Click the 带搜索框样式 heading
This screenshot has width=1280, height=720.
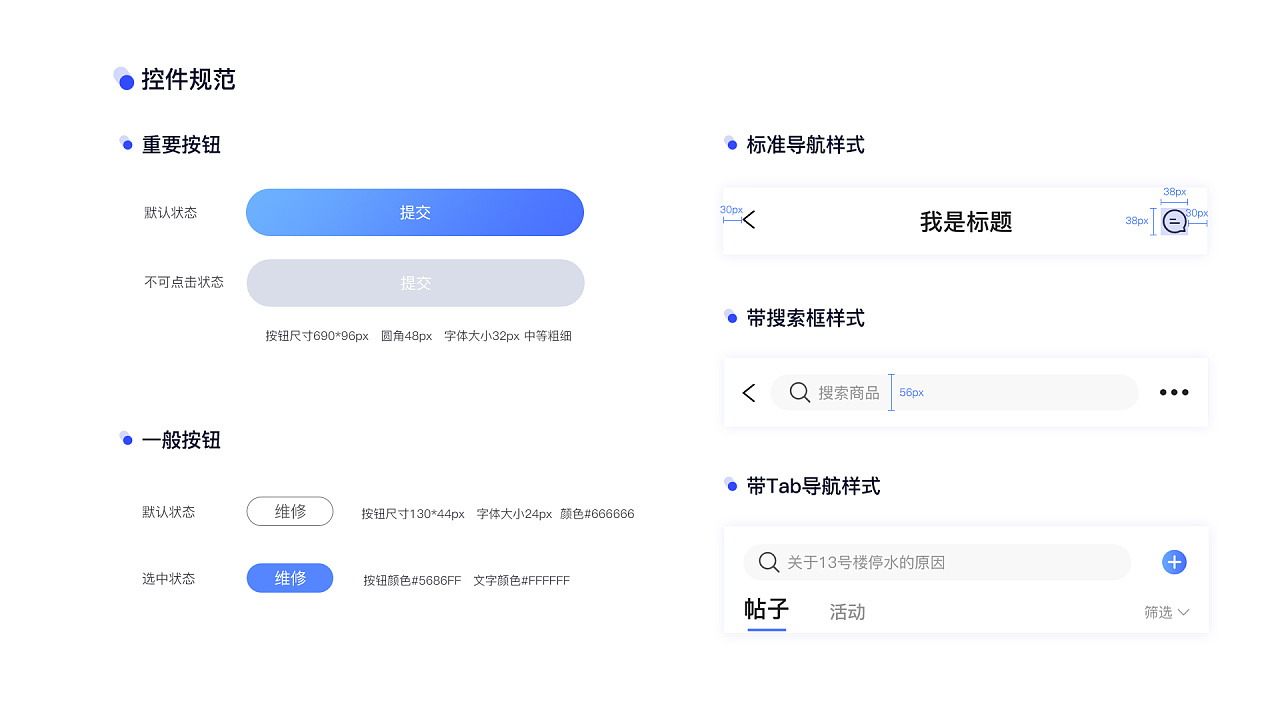pos(805,318)
